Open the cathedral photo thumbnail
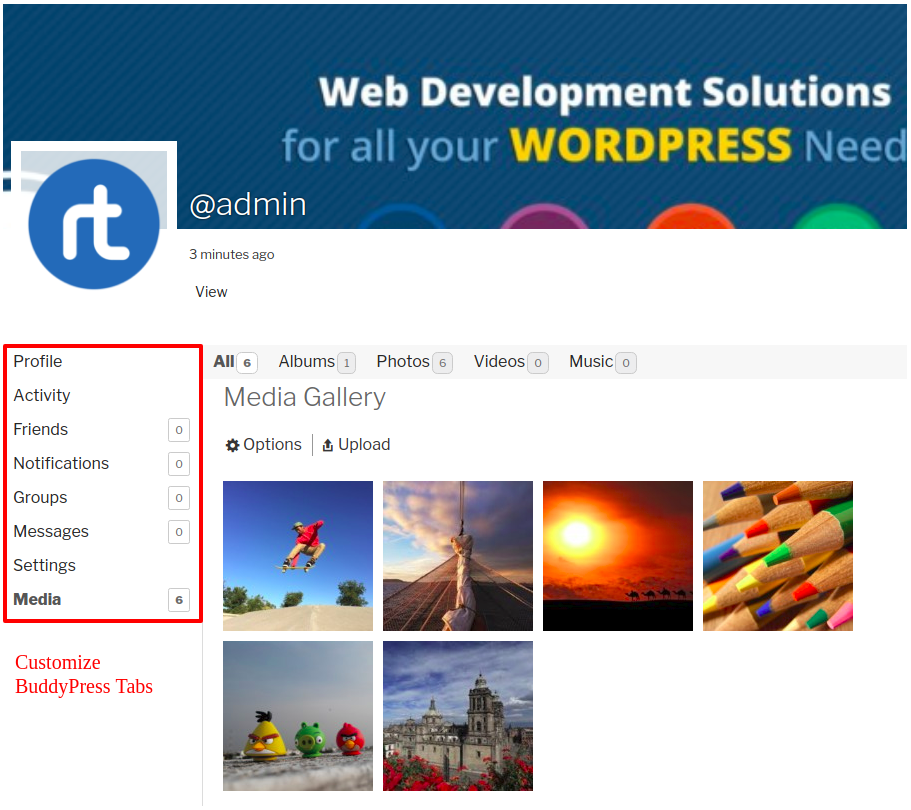This screenshot has height=810, width=911. point(458,716)
